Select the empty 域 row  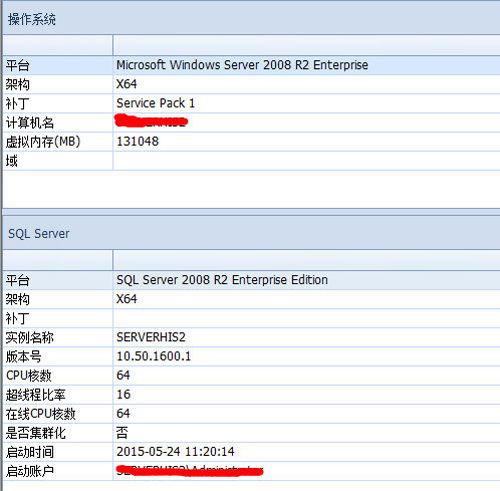tap(251, 161)
